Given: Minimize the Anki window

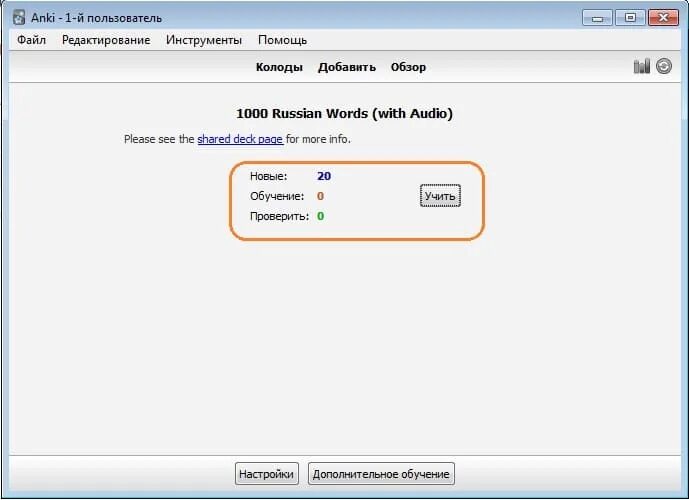Looking at the screenshot, I should (597, 18).
